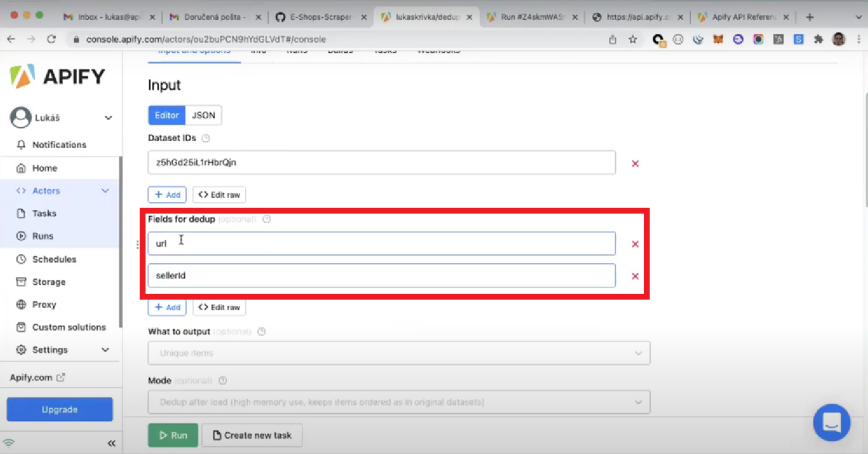
Task: Create new task button
Action: coord(252,435)
